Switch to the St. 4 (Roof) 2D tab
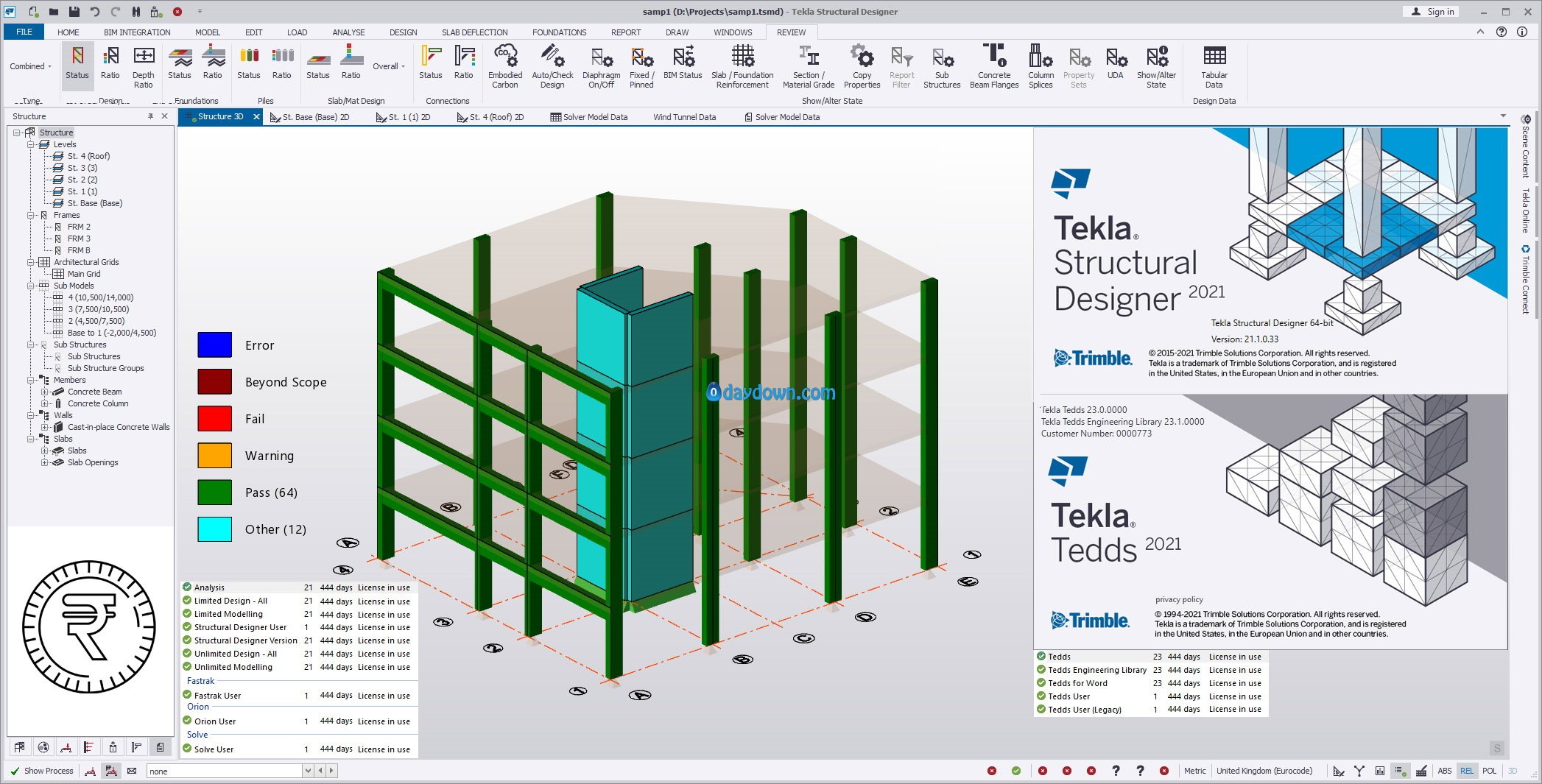 point(490,117)
